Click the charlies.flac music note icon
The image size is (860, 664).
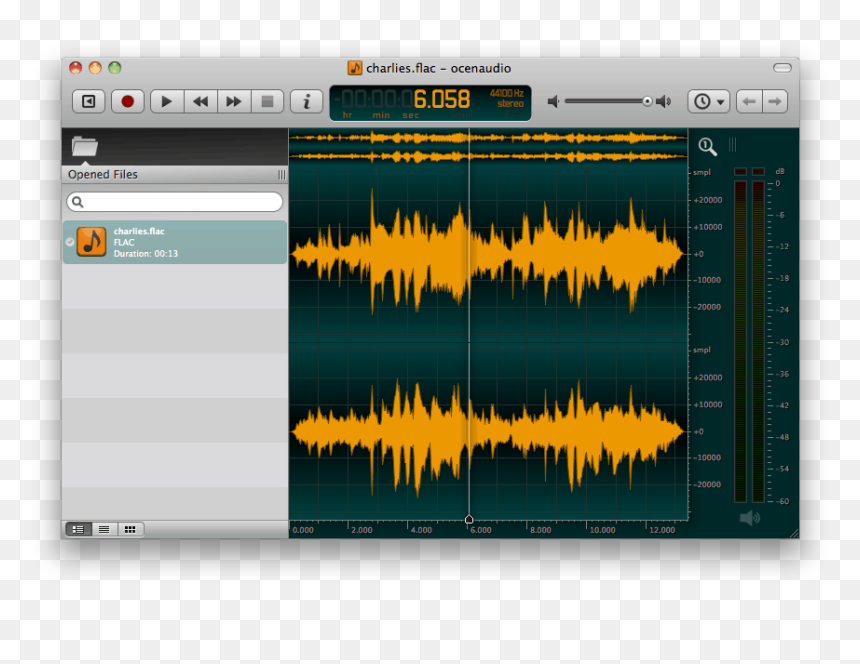coord(91,242)
